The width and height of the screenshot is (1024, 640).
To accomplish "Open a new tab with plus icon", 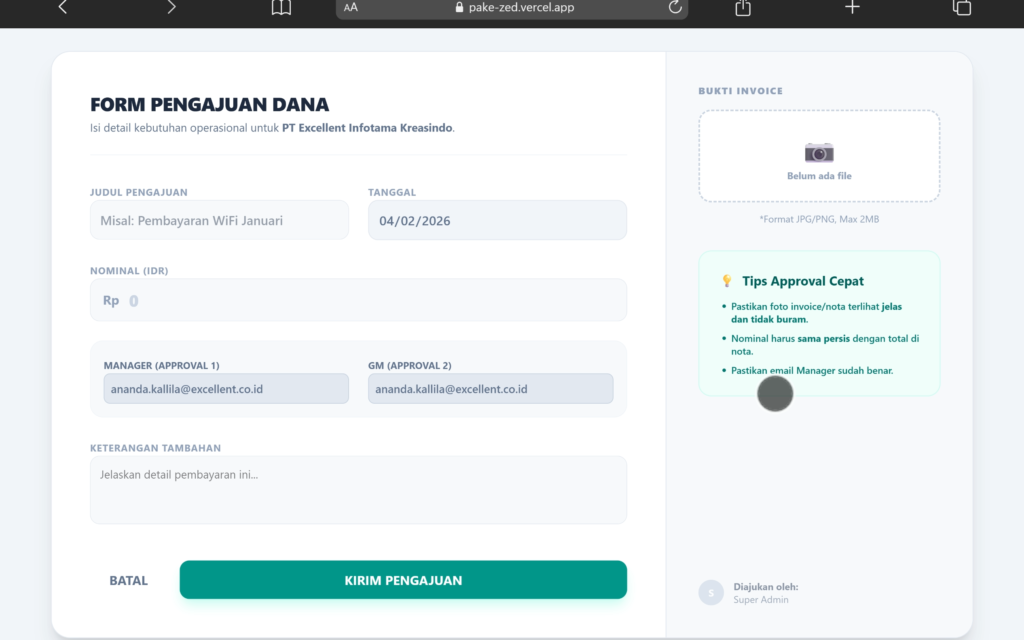I will point(852,7).
